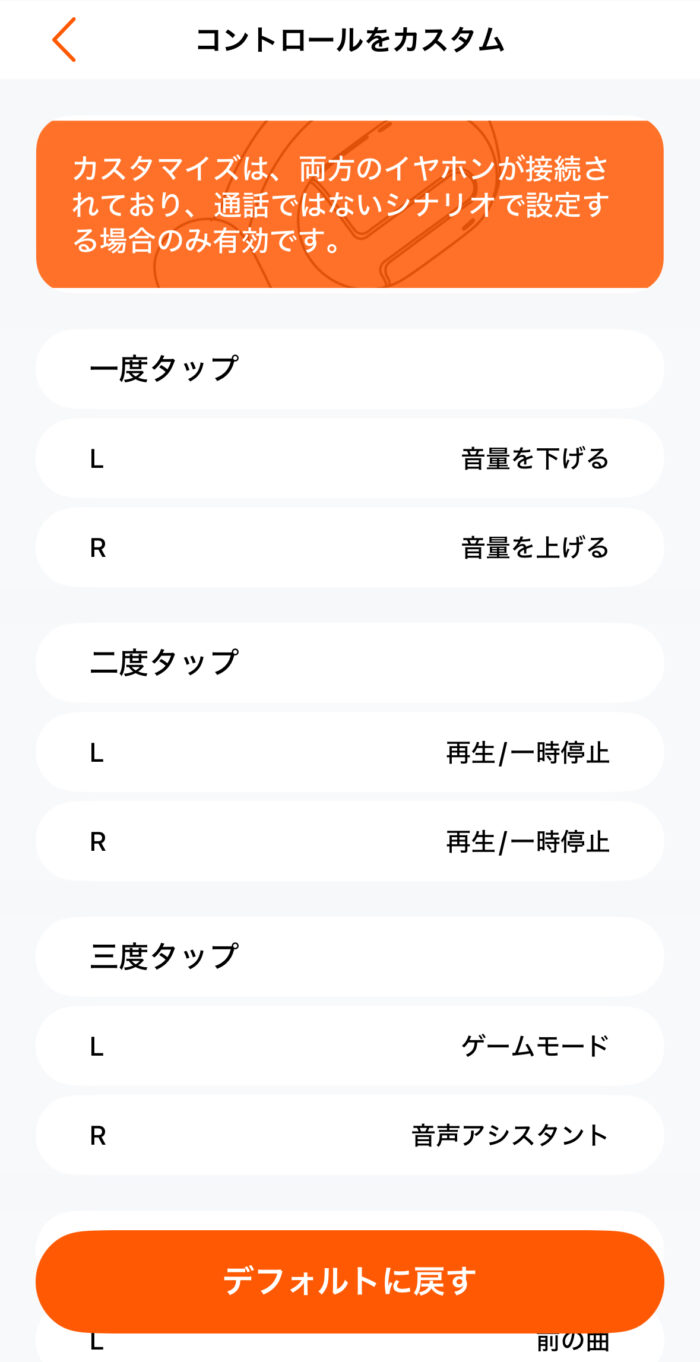Click the R label in the 二度タップ section

98,842
